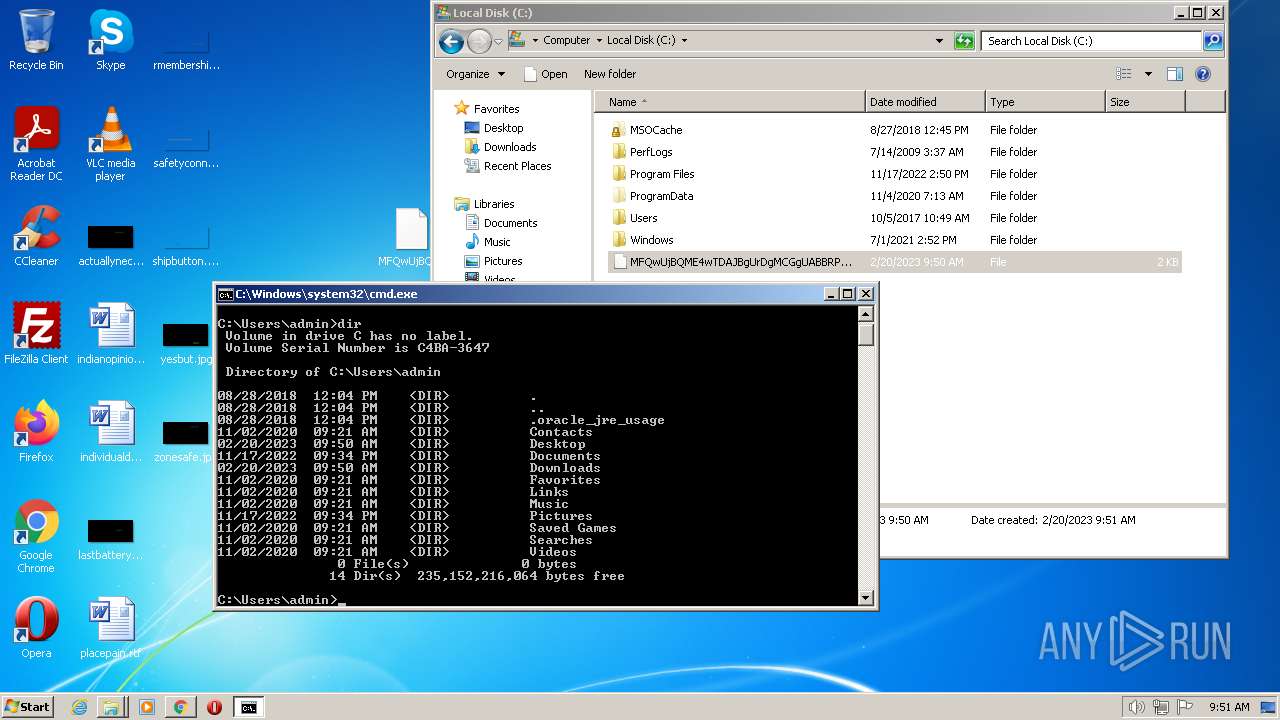Select the Program Files folder
This screenshot has height=720, width=1280.
[x=652, y=174]
